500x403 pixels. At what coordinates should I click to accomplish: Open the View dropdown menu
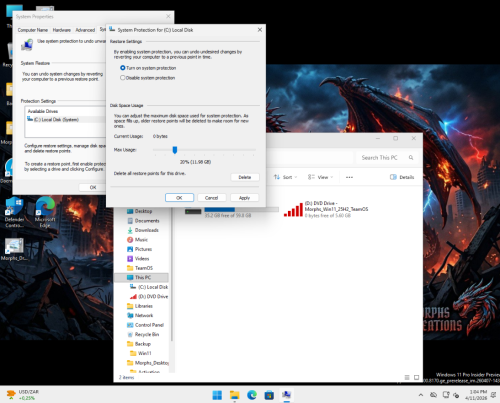coord(320,177)
